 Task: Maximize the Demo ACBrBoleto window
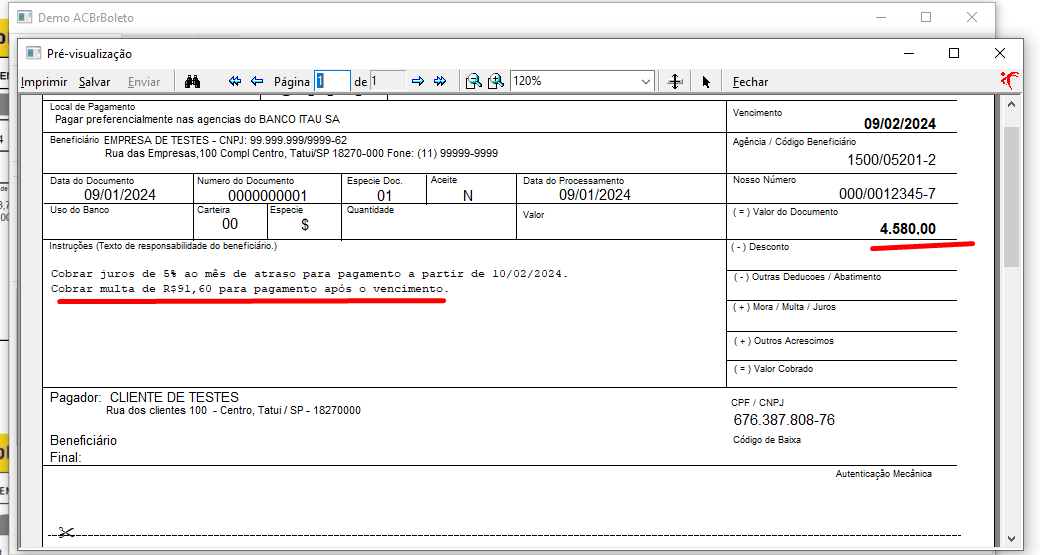(926, 17)
